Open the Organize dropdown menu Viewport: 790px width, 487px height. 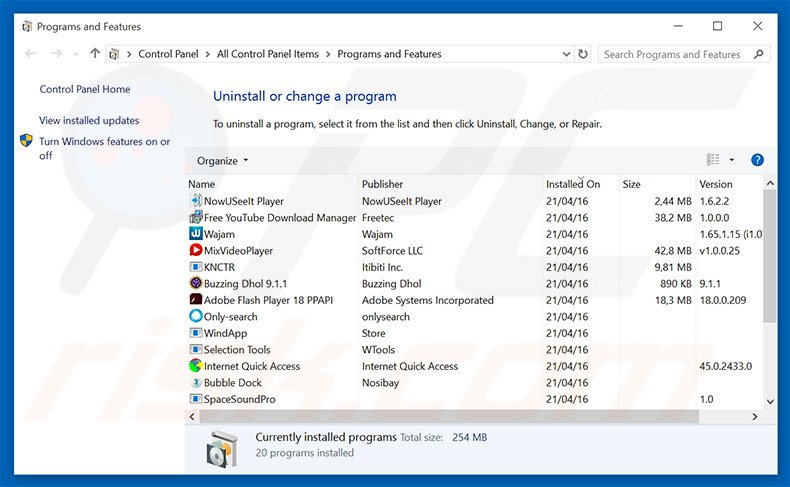coord(222,161)
